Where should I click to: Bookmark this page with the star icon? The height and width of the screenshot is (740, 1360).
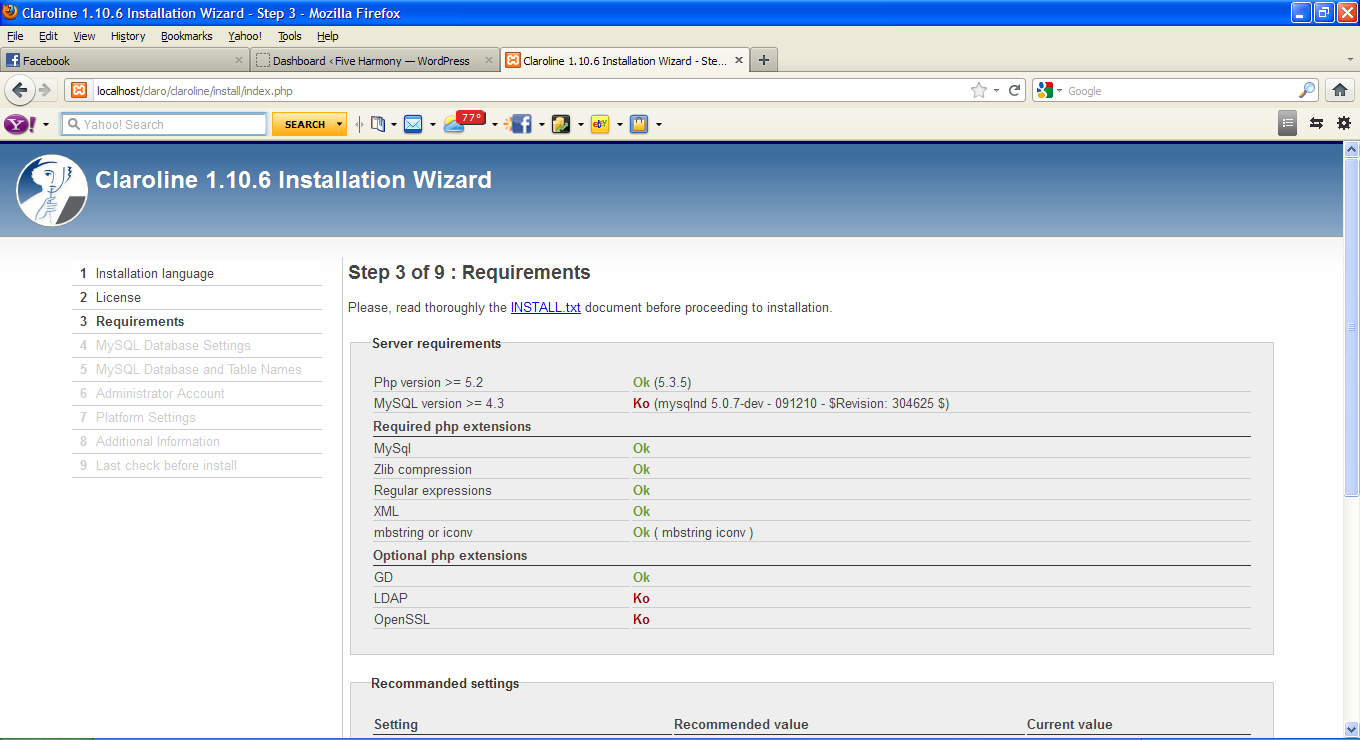979,90
